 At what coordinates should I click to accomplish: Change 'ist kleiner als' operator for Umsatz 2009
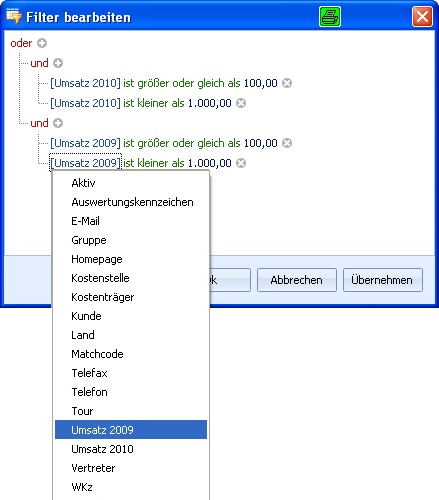[154, 163]
